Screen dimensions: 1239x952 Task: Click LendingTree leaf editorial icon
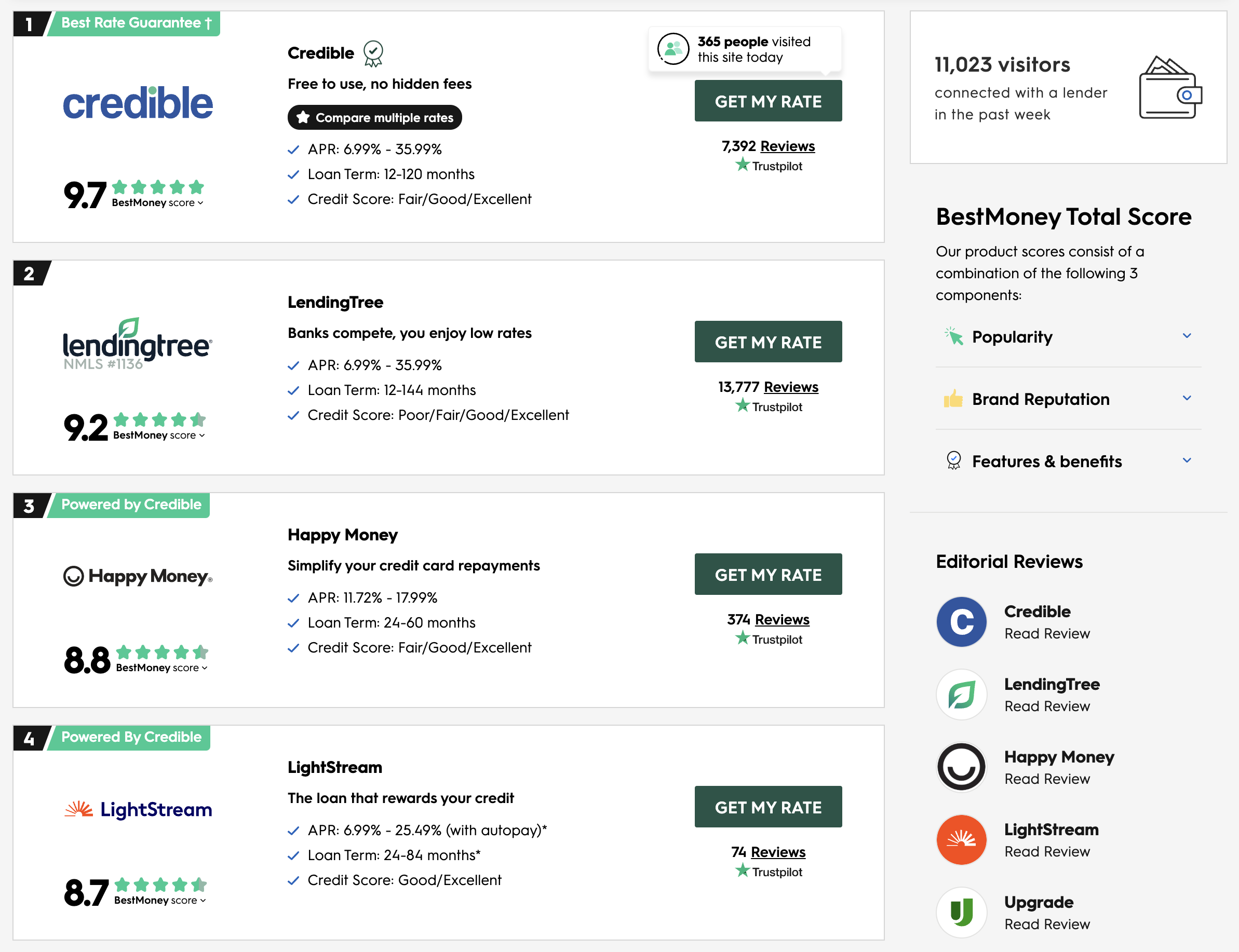[961, 694]
